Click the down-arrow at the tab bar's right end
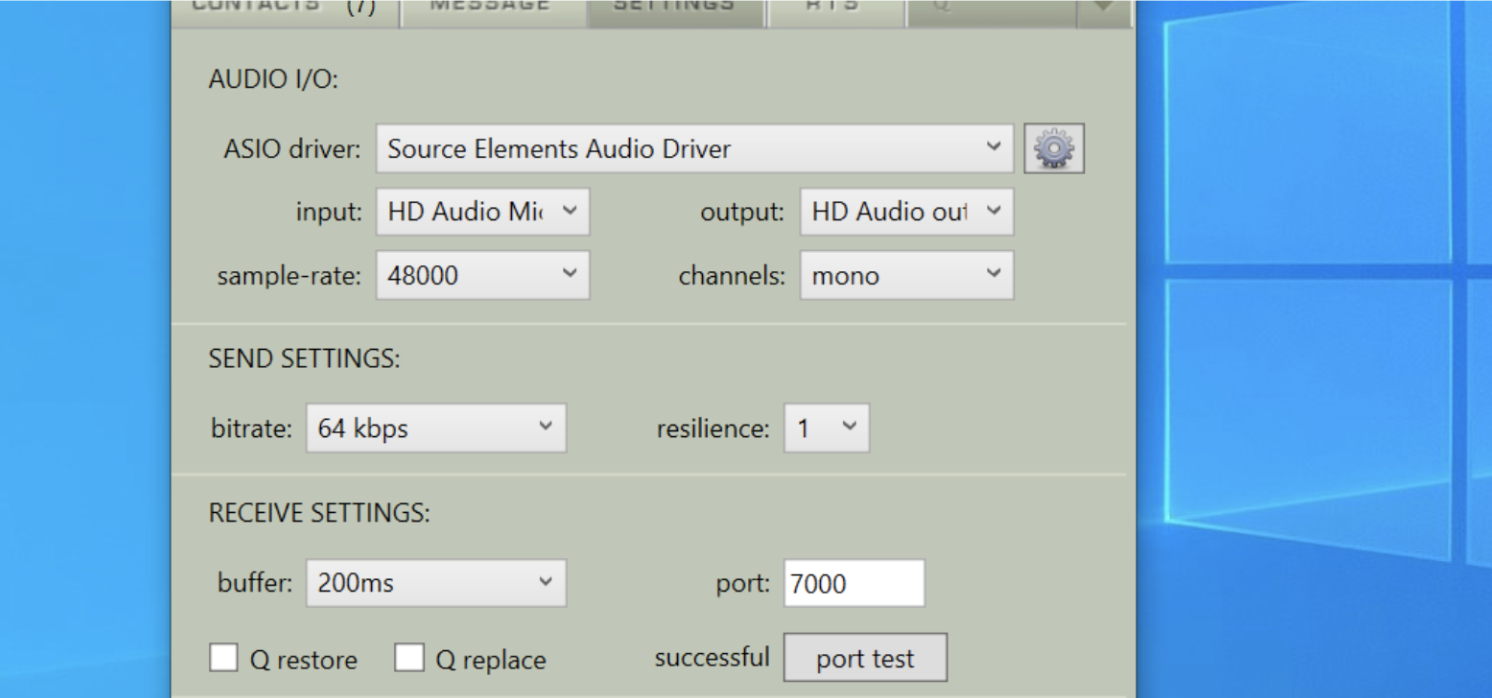Viewport: 1492px width, 698px height. [1103, 8]
